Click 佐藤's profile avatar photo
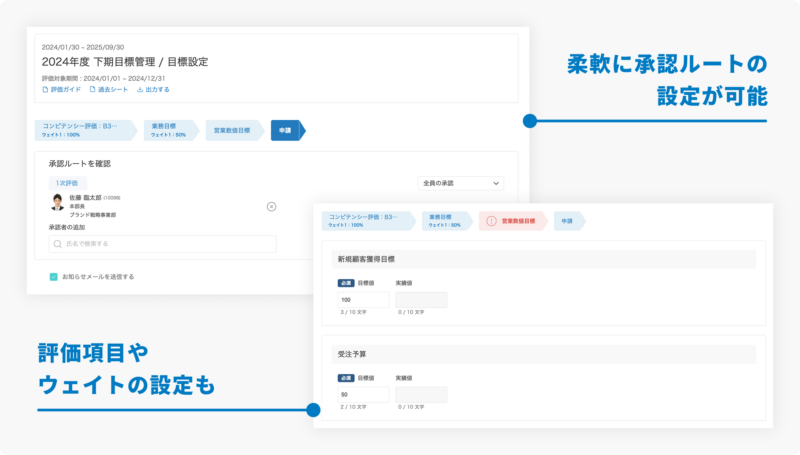The width and height of the screenshot is (800, 455). (58, 203)
